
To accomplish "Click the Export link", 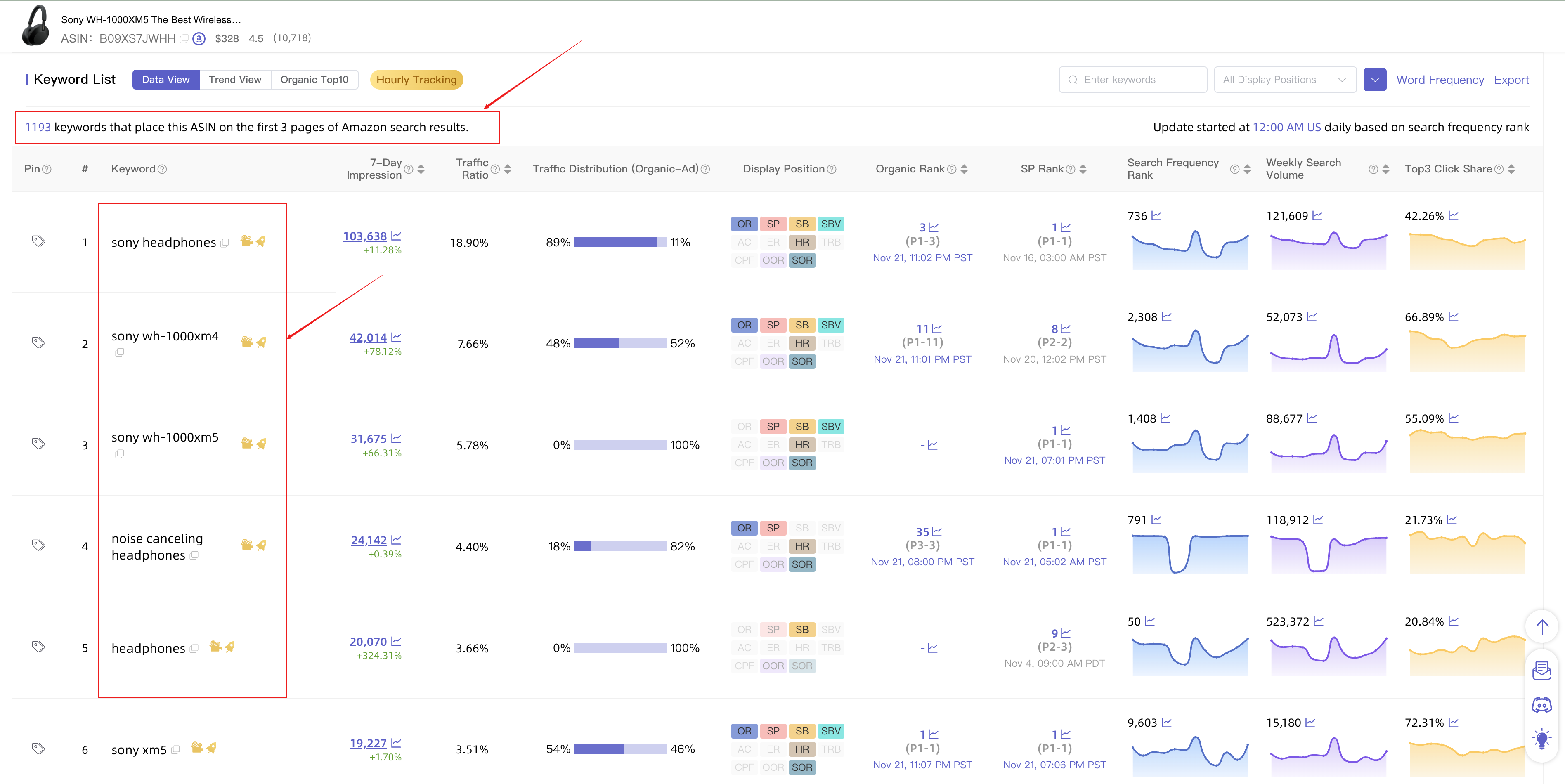I will click(x=1511, y=80).
